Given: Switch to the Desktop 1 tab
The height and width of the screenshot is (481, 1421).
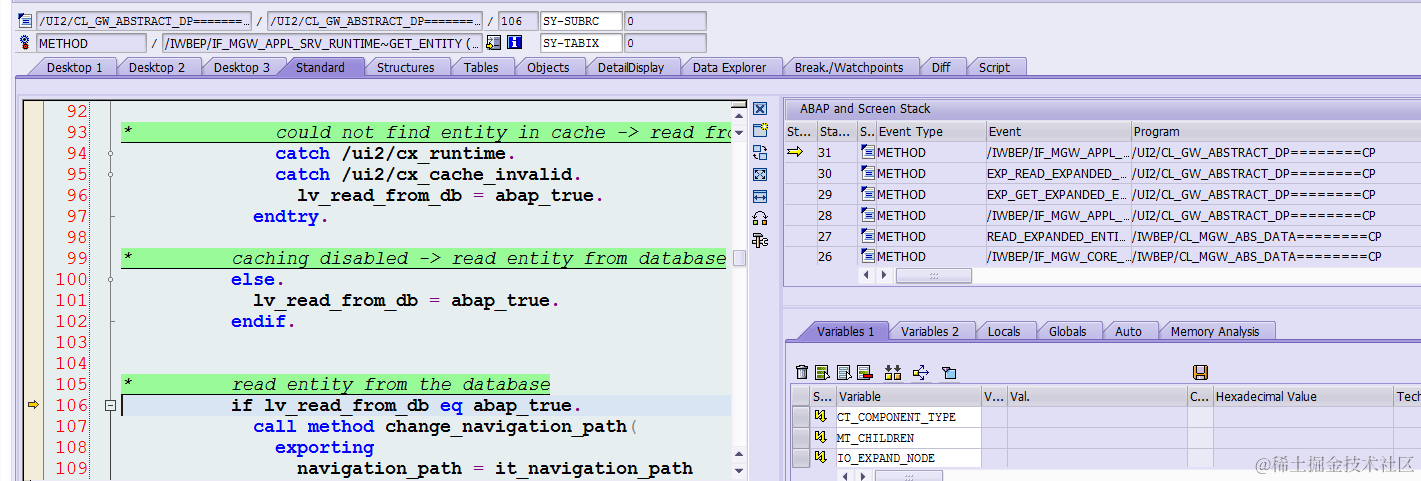Looking at the screenshot, I should point(75,67).
